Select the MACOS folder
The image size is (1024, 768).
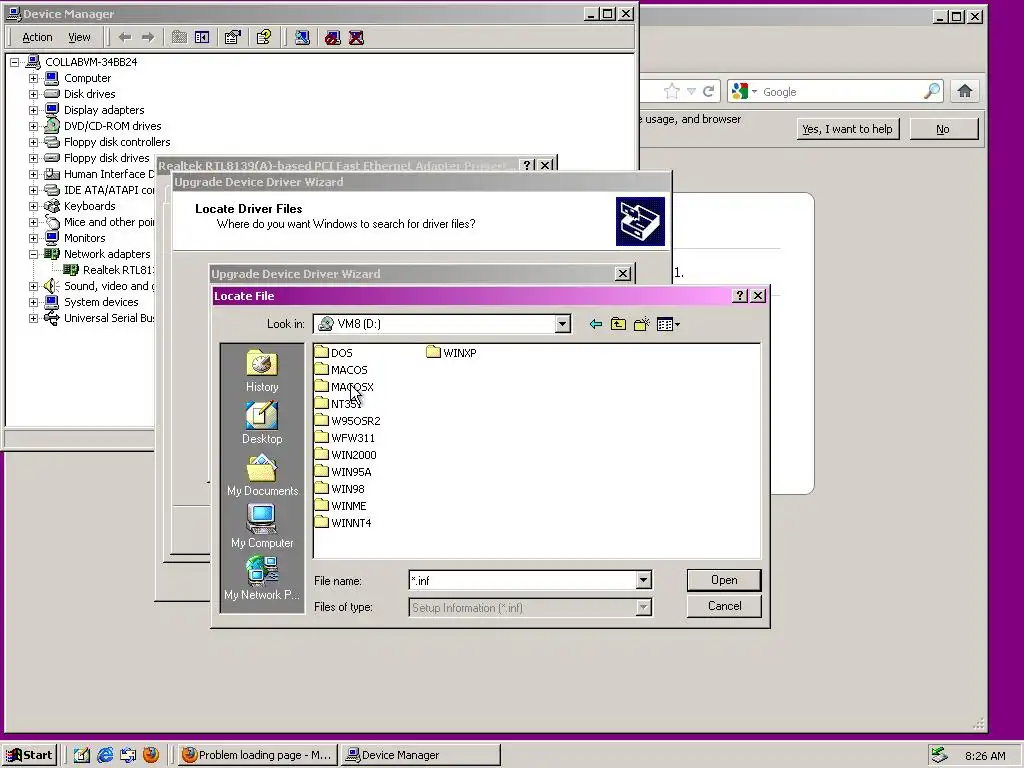(x=341, y=370)
